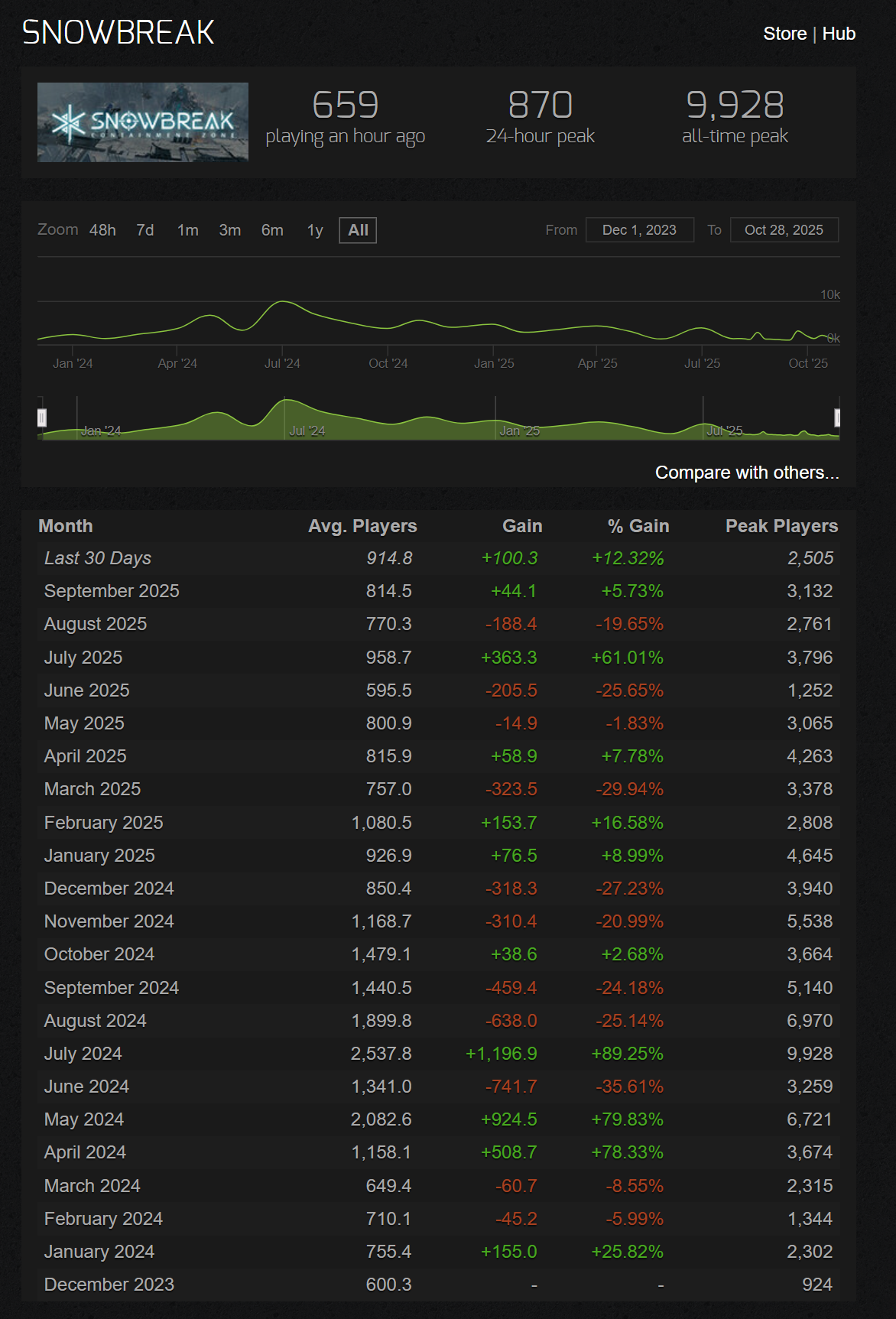896x1319 pixels.
Task: Click the 2,537.8 average players value
Action: (x=381, y=1054)
